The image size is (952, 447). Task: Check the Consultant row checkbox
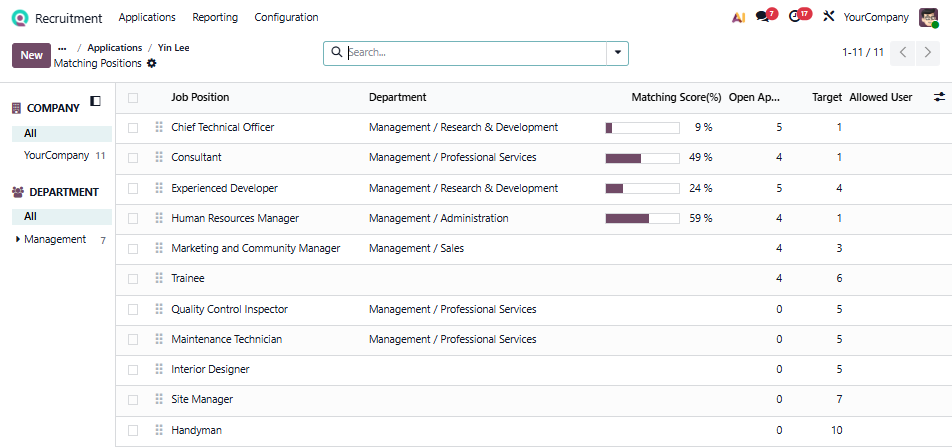coord(133,158)
